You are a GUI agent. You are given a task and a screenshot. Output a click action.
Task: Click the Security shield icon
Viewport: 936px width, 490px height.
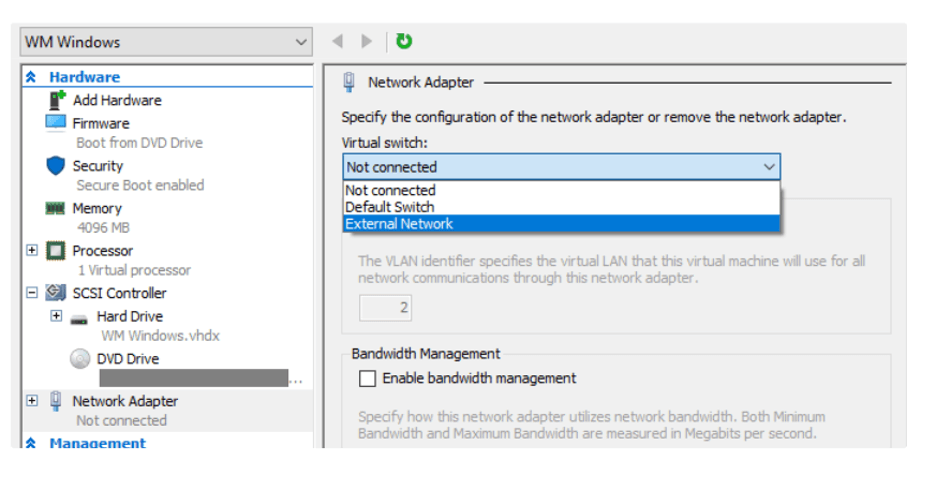coord(56,166)
